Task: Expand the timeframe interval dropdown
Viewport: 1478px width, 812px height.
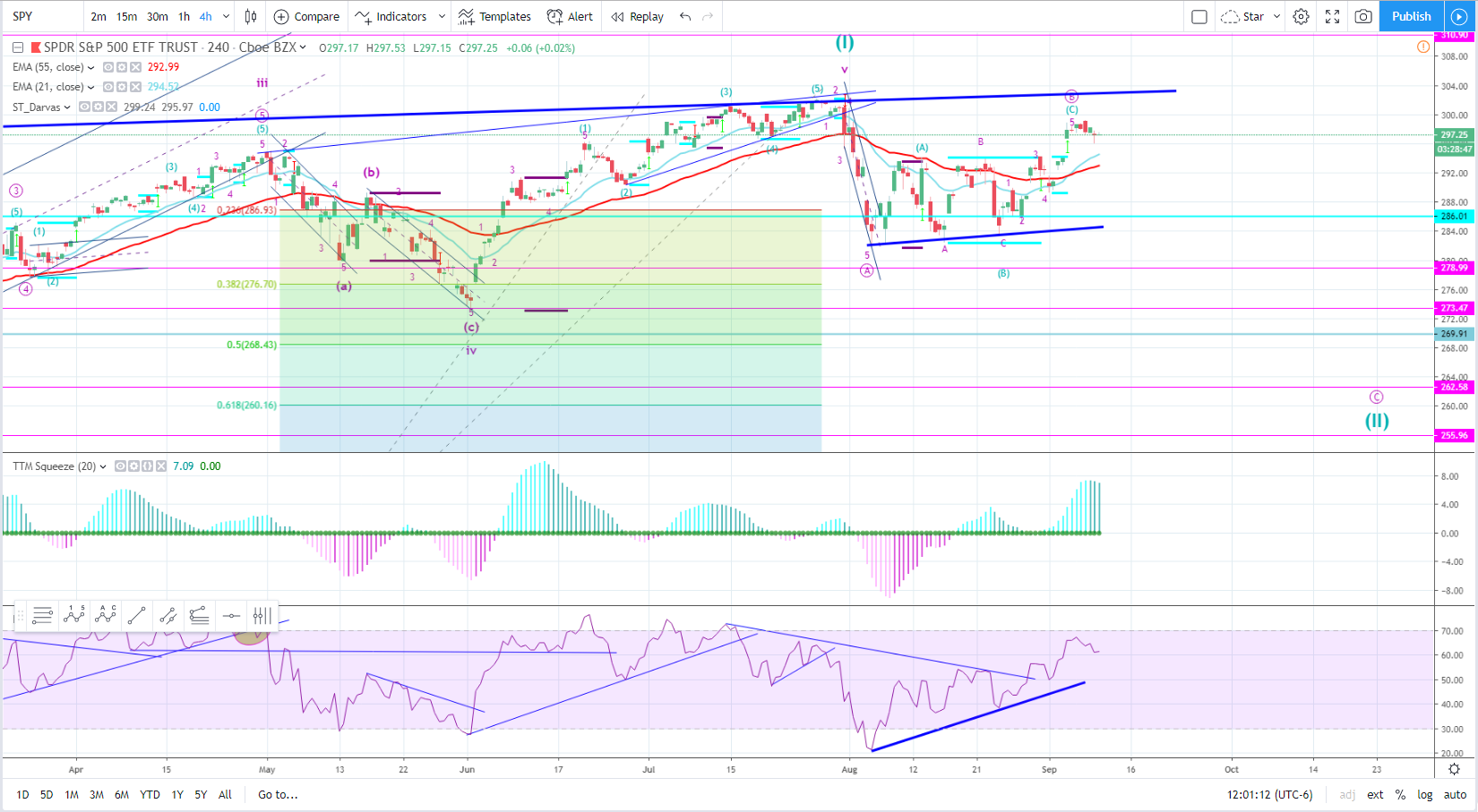Action: pos(226,16)
